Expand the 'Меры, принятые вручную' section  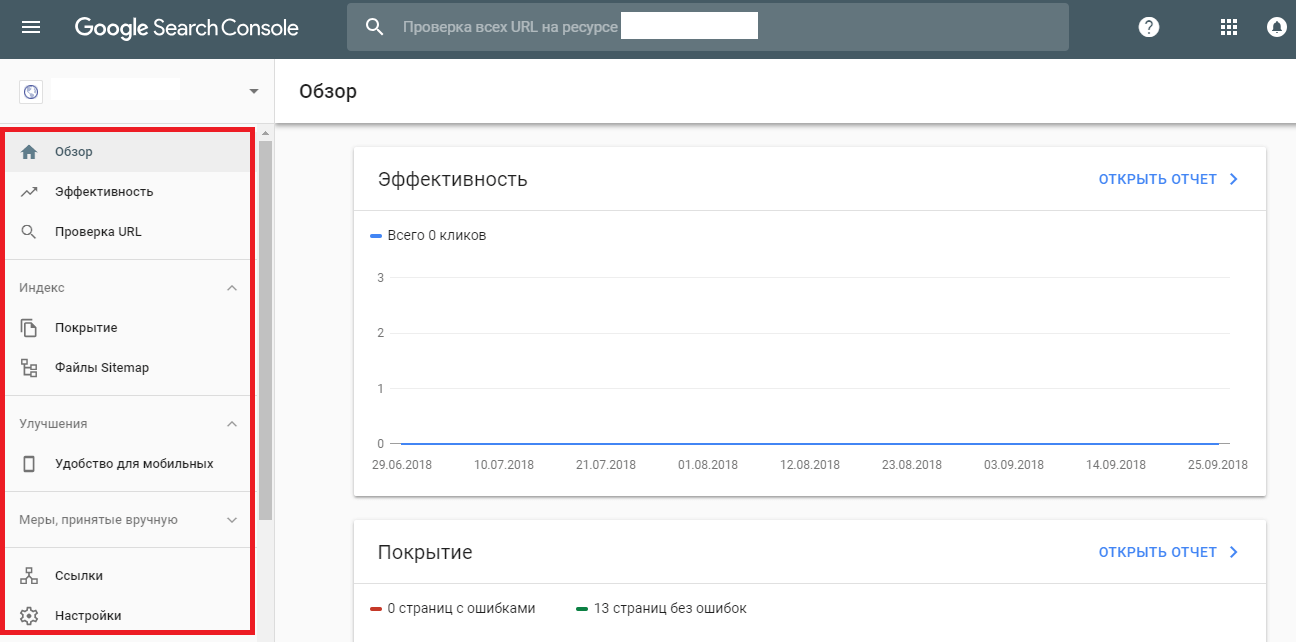[232, 519]
